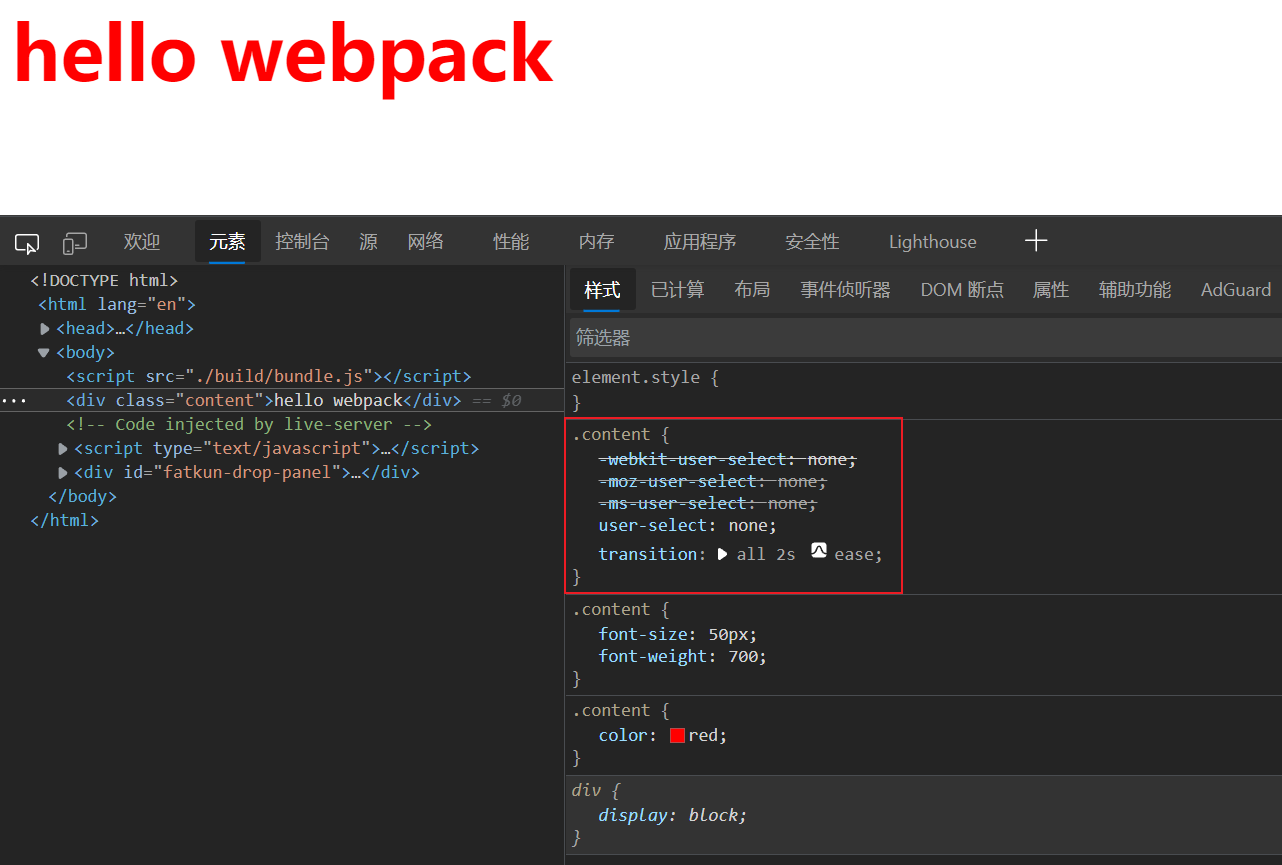Click the 筛选器 filter input field
This screenshot has width=1282, height=865.
(925, 338)
